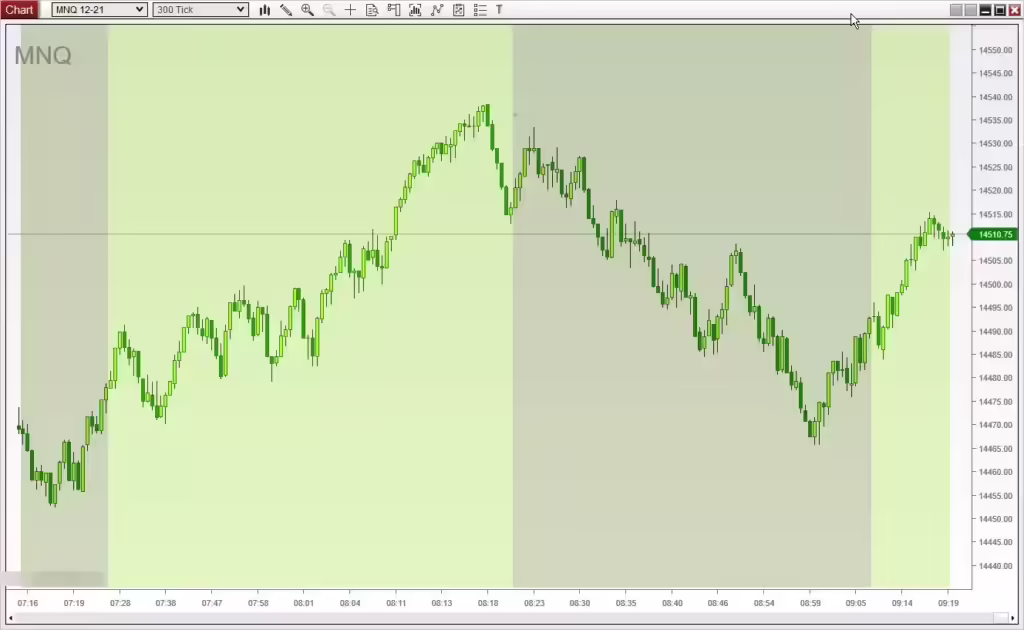
Task: Show the data box icon
Action: (372, 10)
